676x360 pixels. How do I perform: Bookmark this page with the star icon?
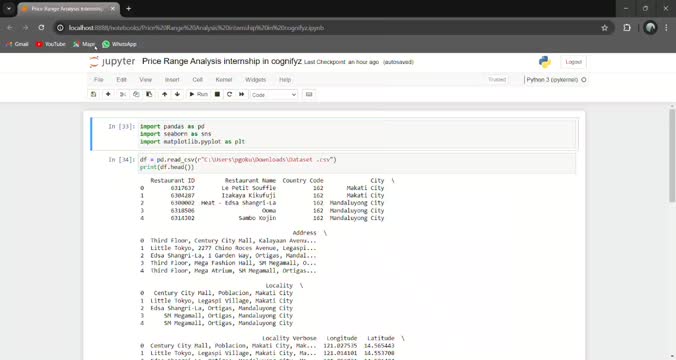(x=604, y=28)
